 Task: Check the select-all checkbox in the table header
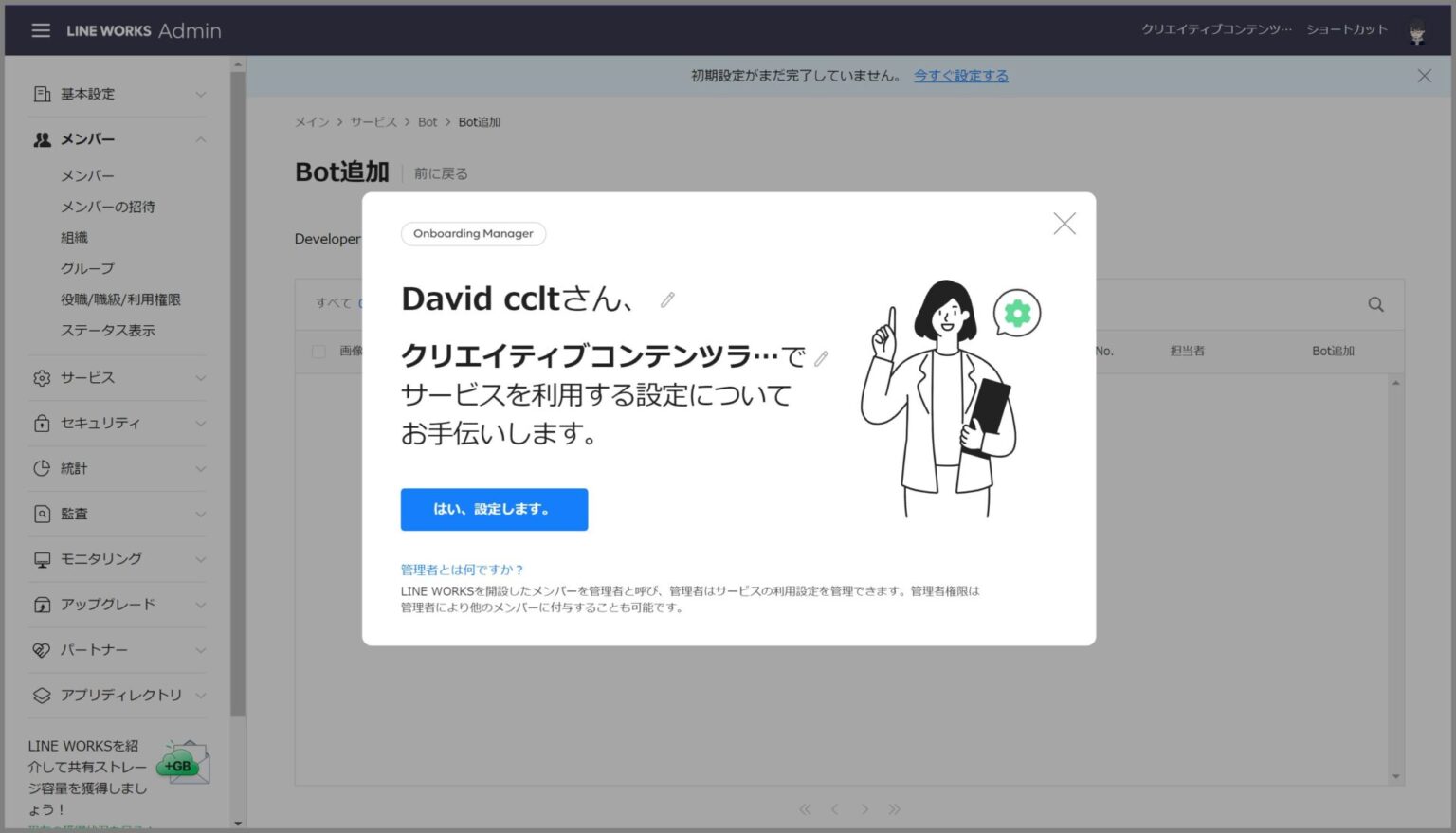click(x=318, y=351)
